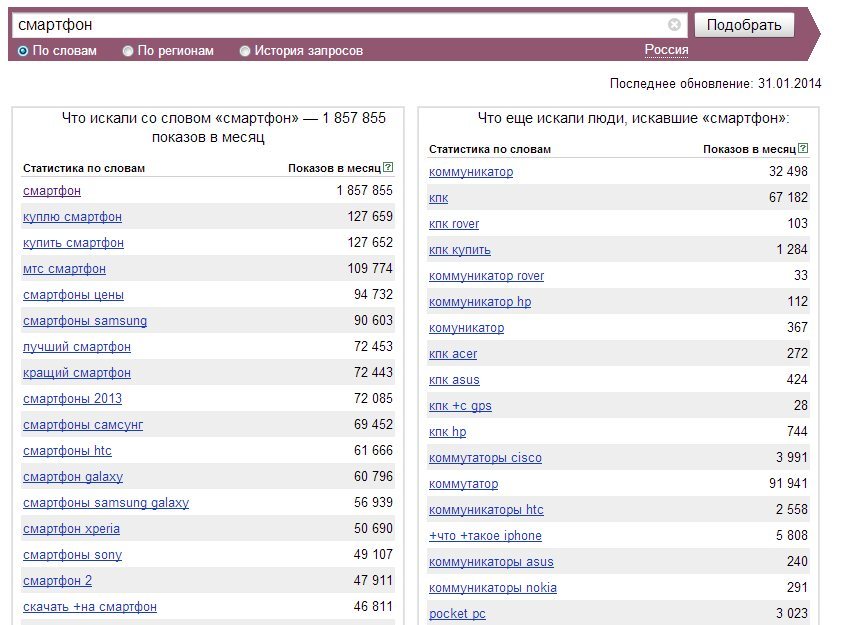
Task: Follow the 'смартфоны samsung' link
Action: pos(85,321)
